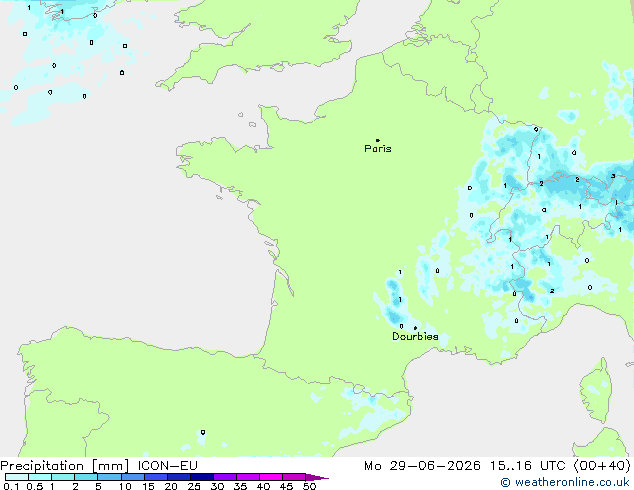Screen dimensions: 634x490
Task: Click the Paris city label
Action: coord(378,149)
